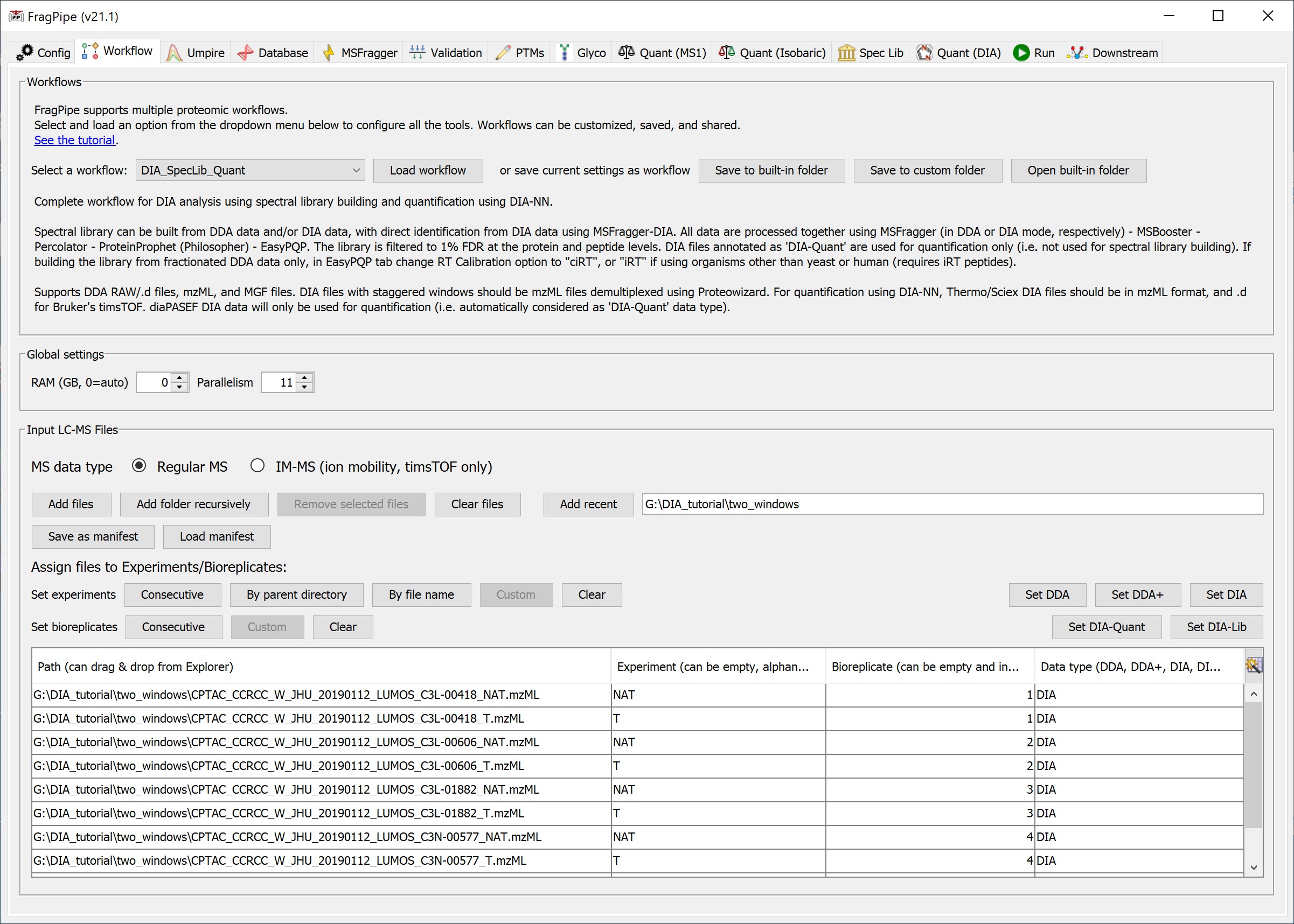Click the Load workflow button
The image size is (1294, 924).
[428, 170]
